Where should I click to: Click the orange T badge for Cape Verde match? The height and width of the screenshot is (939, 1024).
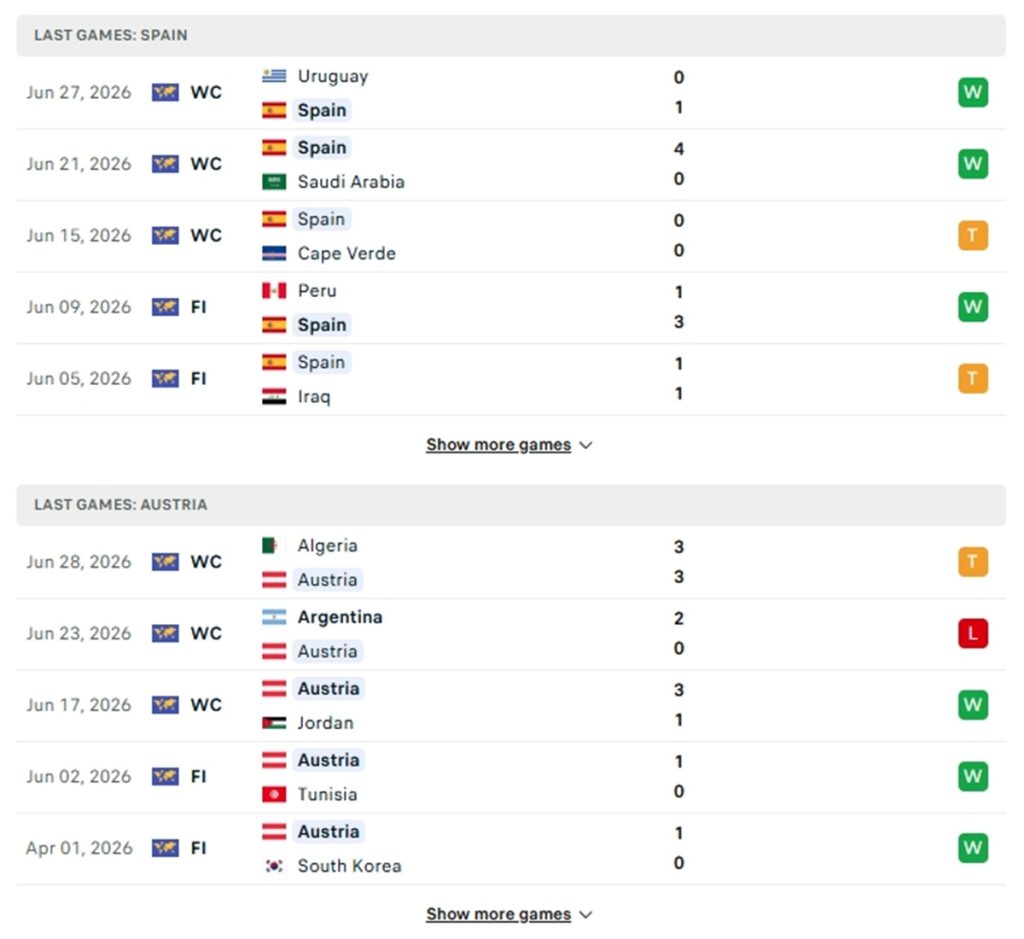tap(972, 235)
